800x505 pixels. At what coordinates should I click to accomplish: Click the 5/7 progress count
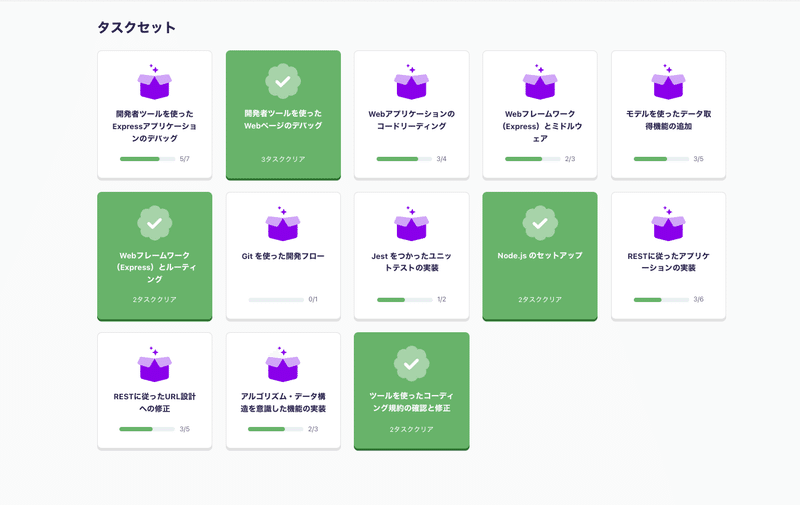tap(185, 159)
